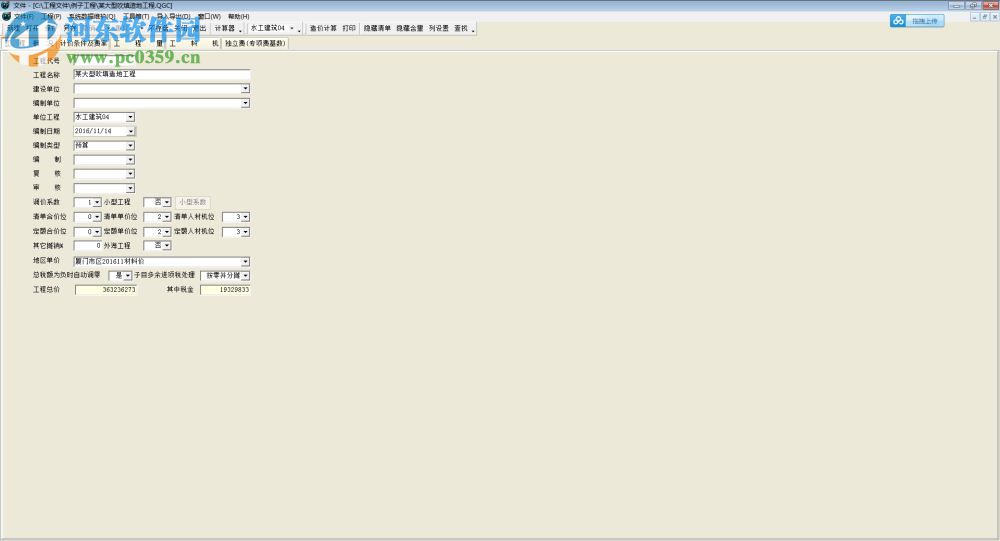Open the 定额单价位 dropdown
1000x541 pixels.
pyautogui.click(x=166, y=232)
